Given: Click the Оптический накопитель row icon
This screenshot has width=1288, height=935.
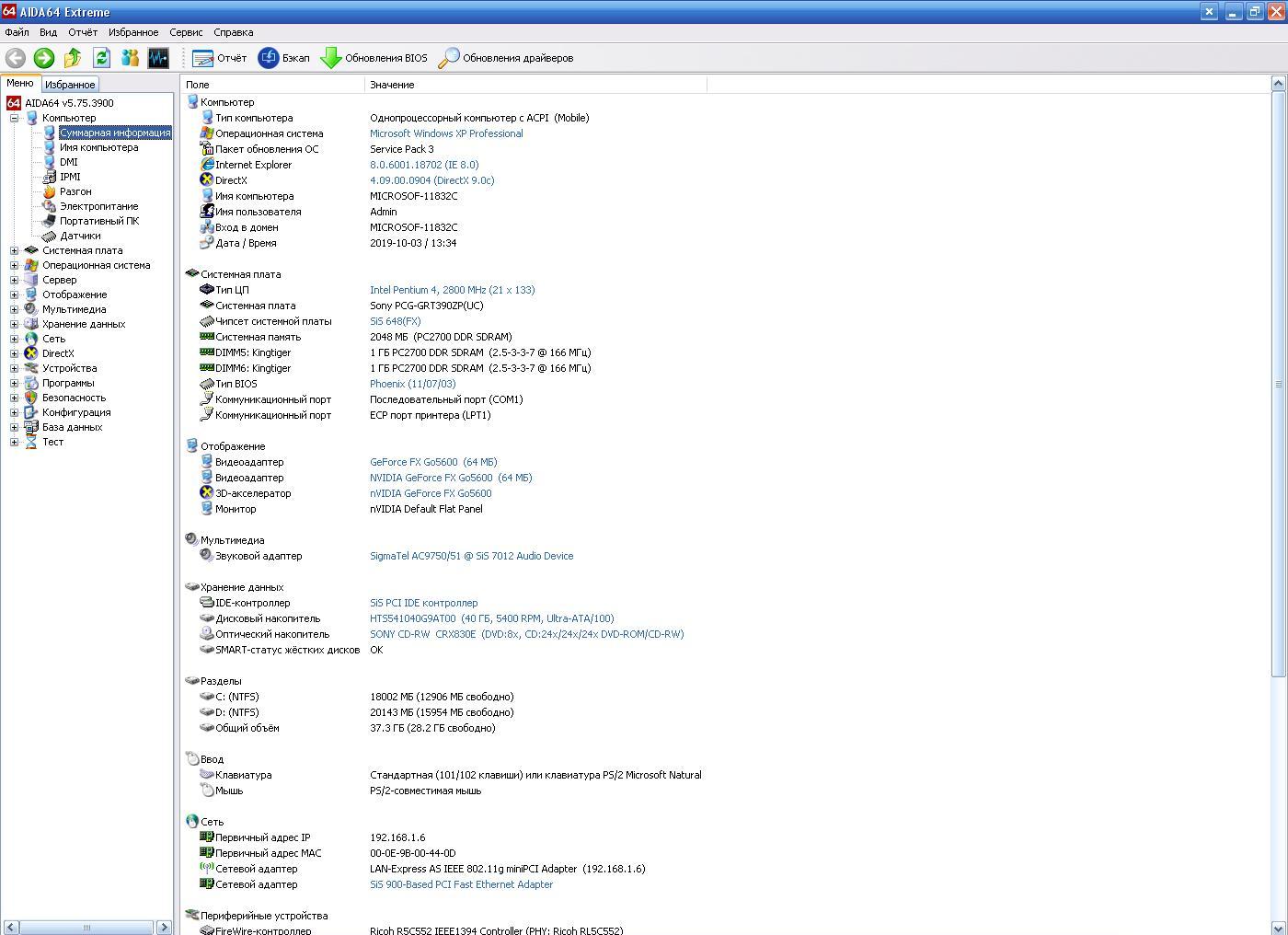Looking at the screenshot, I should tap(207, 634).
